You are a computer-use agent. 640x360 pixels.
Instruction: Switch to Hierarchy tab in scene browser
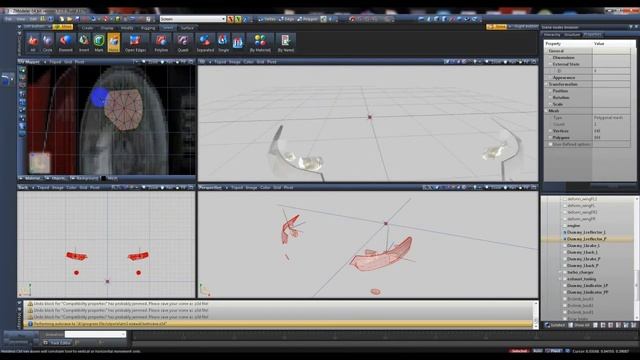552,35
